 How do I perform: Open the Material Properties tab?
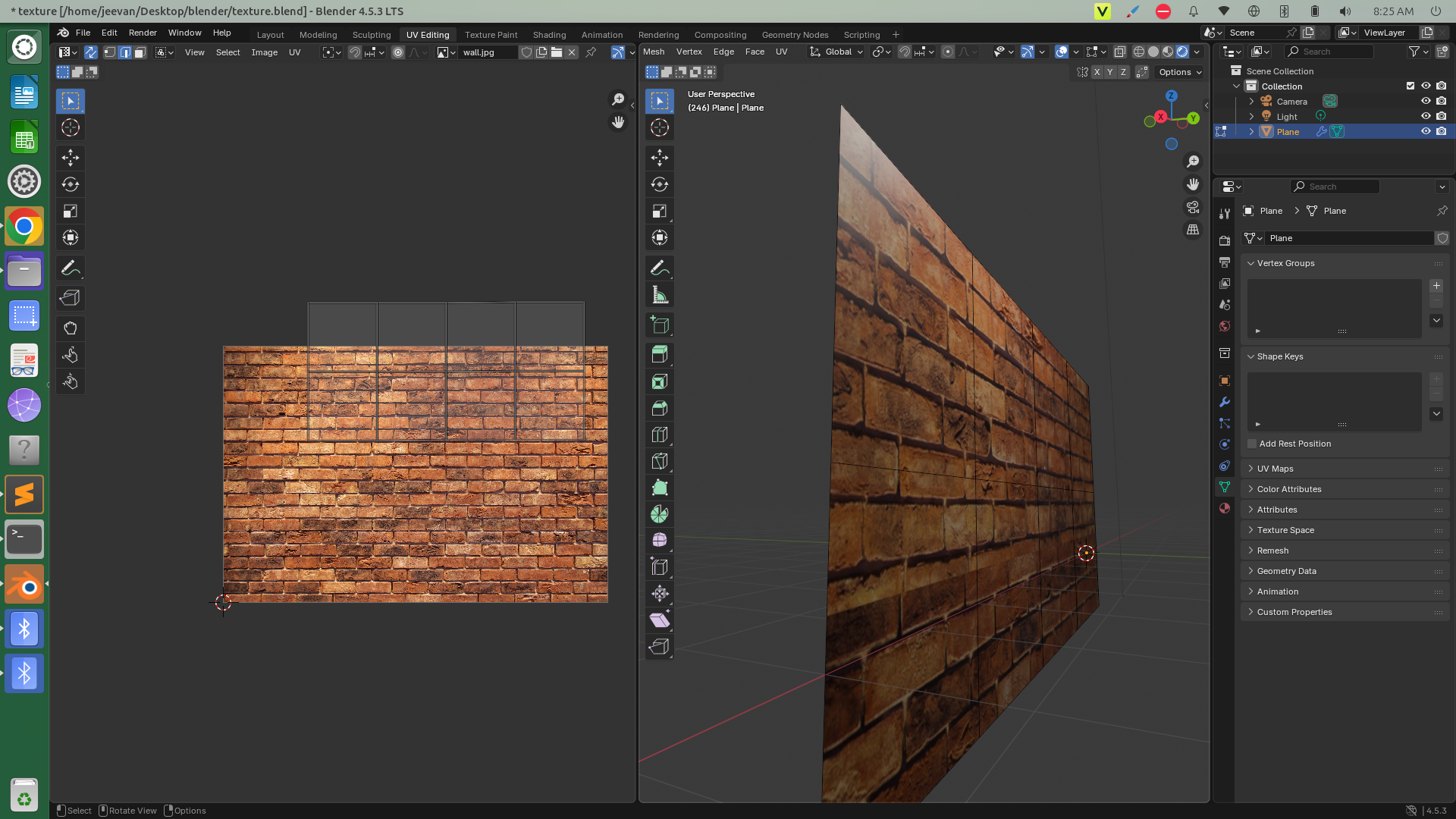[1224, 508]
